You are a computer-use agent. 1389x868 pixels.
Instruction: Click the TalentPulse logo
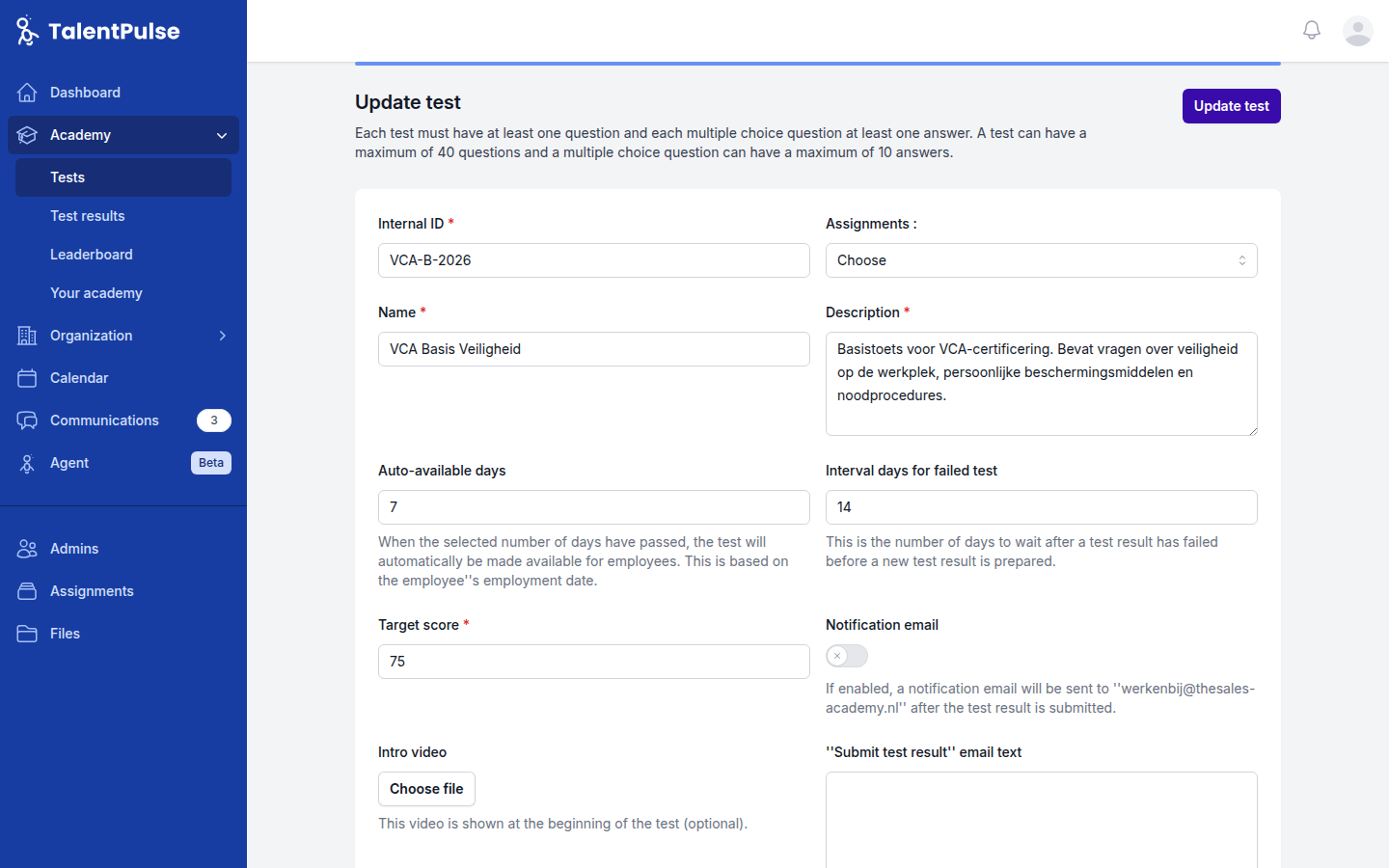point(98,31)
